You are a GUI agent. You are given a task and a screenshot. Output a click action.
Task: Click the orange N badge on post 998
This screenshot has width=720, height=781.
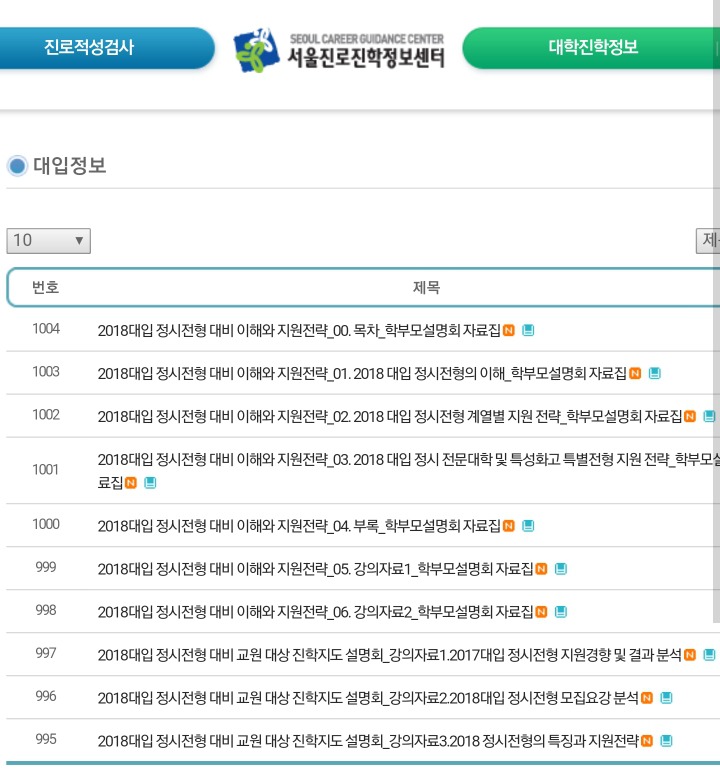541,612
